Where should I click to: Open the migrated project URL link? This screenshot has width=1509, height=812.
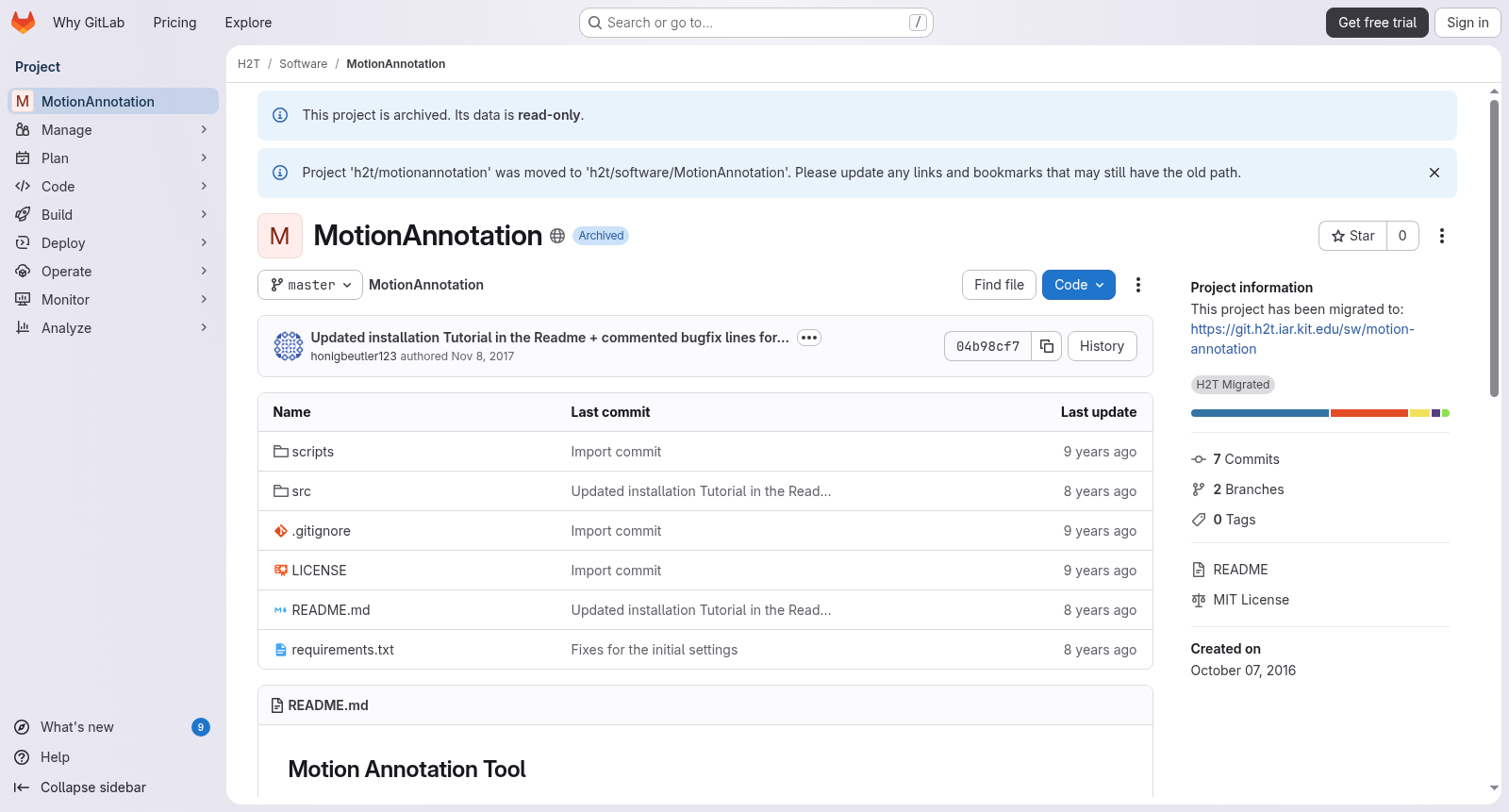[1302, 339]
